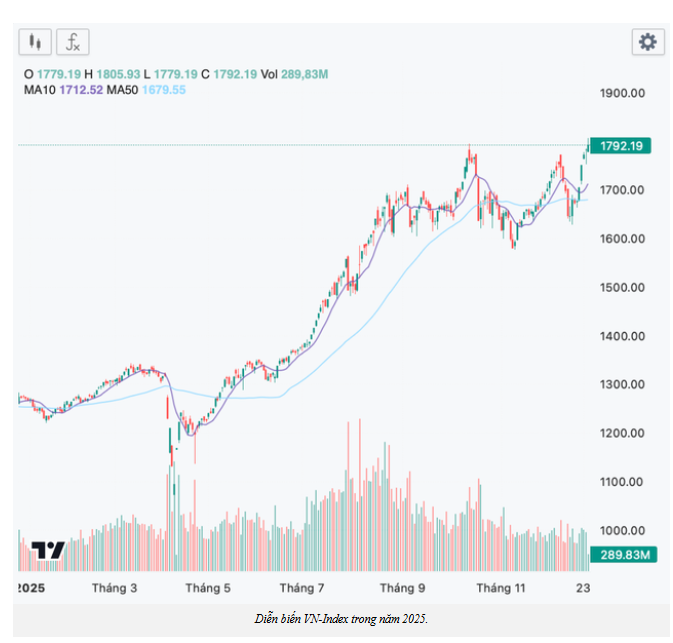
Task: Click the caption Diễn biến VN-Index trong năm 2025
Action: 342,620
